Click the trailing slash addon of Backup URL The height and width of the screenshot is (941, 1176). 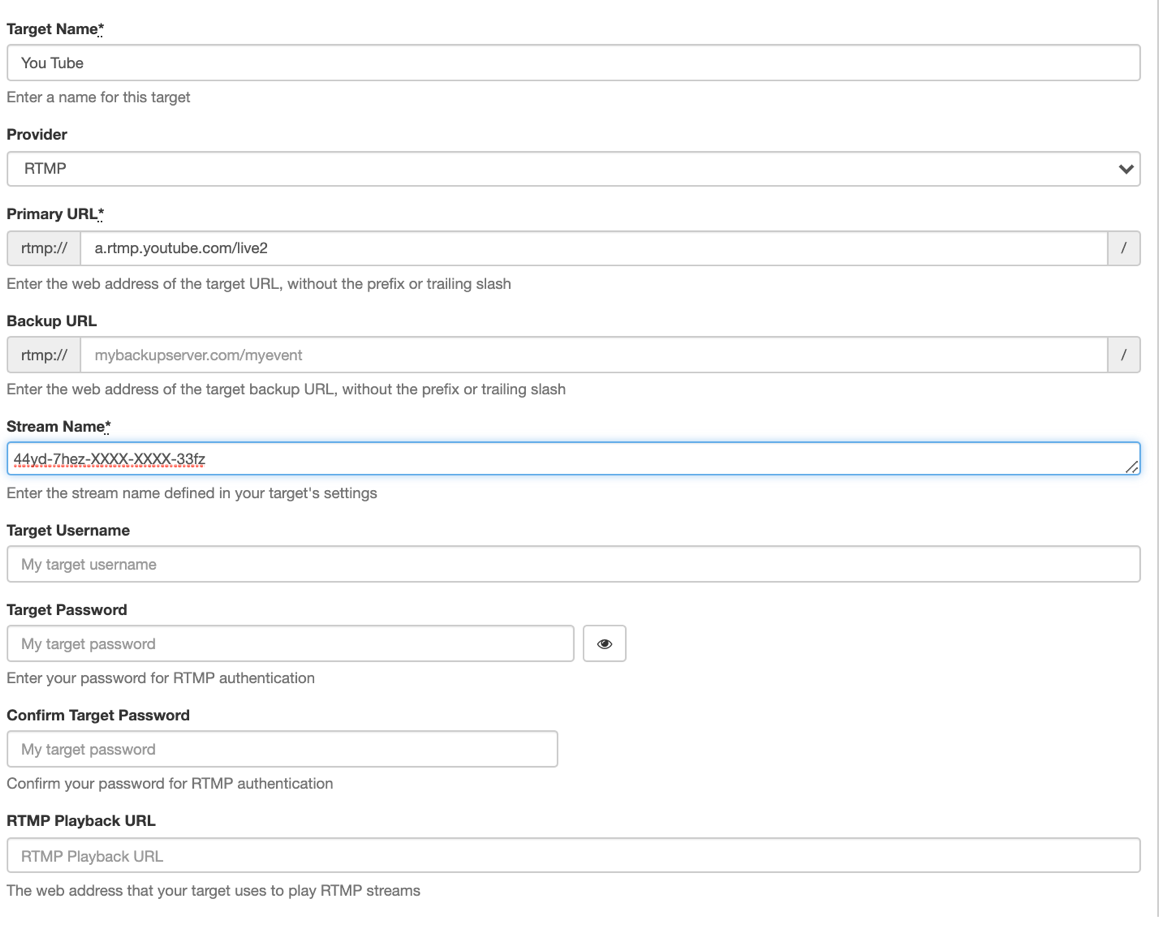tap(1125, 355)
